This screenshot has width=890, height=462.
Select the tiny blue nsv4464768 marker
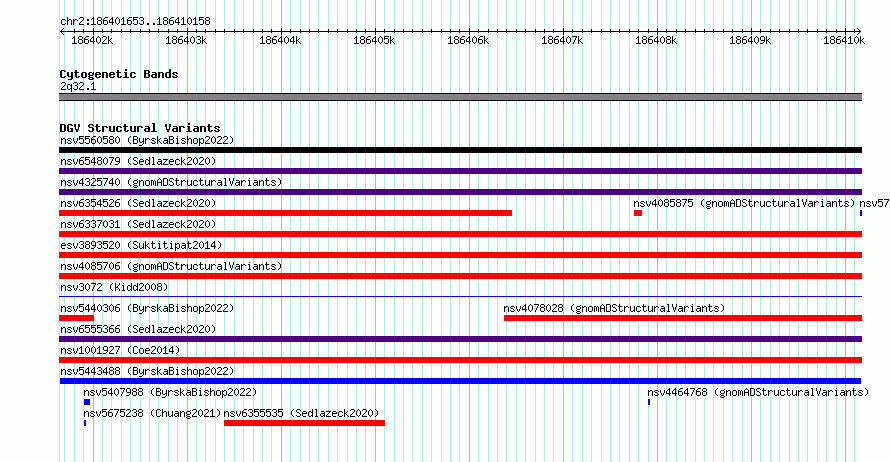click(x=649, y=402)
